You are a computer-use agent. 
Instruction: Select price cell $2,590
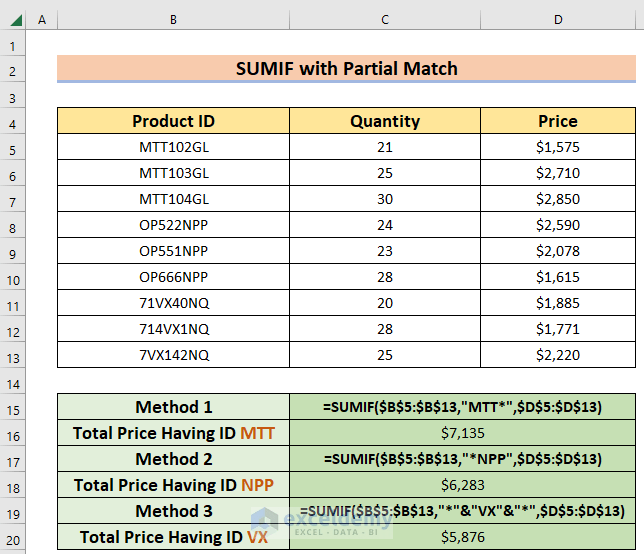558,225
